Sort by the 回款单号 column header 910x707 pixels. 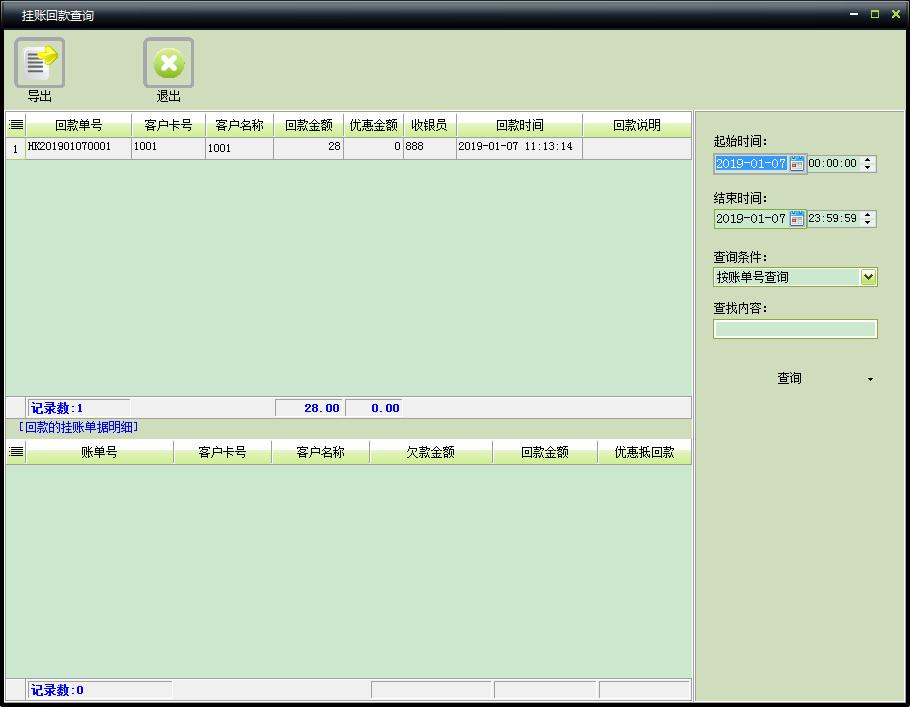click(x=78, y=125)
